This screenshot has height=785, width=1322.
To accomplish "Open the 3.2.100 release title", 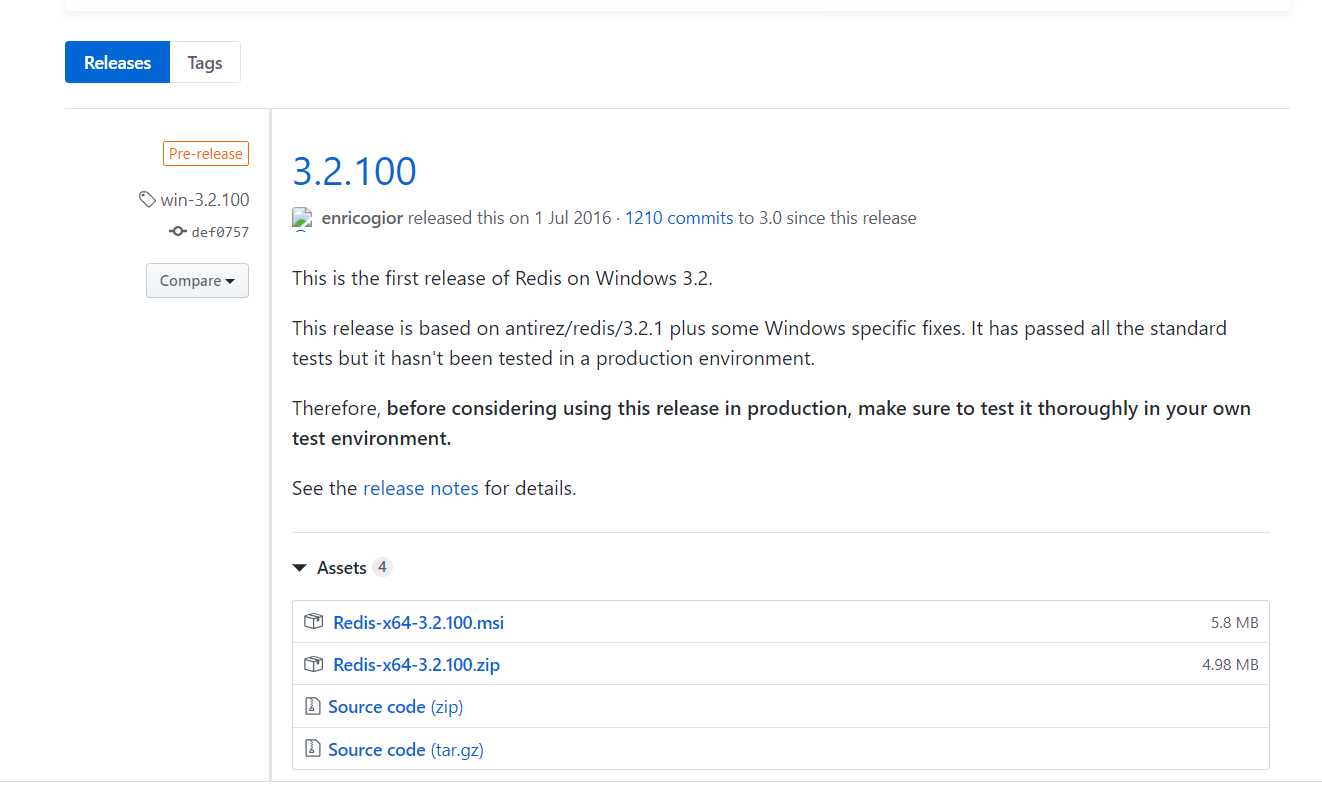I will coord(354,171).
